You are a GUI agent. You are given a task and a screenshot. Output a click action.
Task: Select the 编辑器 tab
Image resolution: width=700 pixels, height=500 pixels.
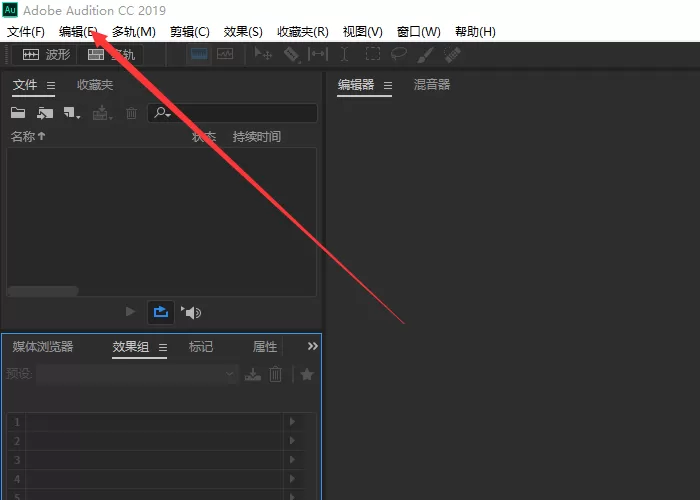(x=356, y=85)
